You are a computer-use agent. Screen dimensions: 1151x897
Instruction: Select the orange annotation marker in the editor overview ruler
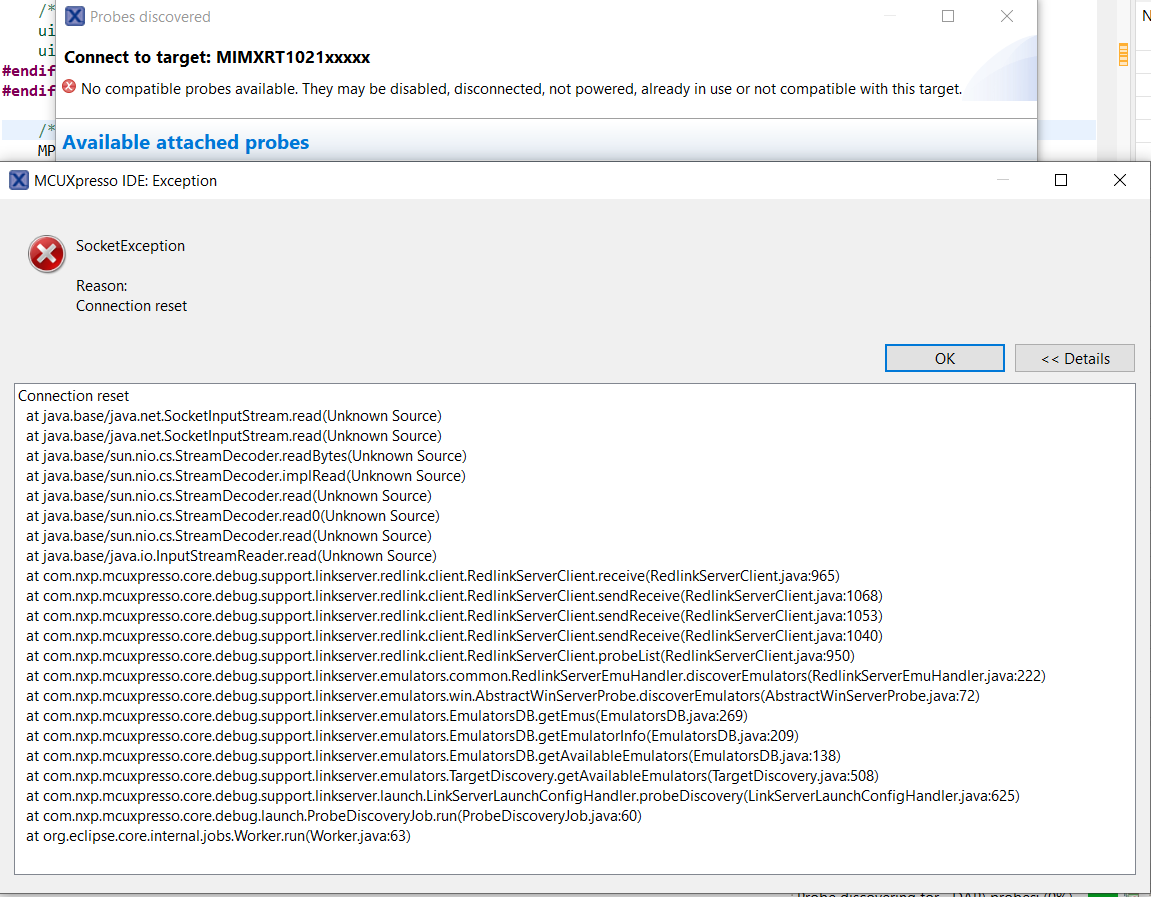tap(1122, 55)
